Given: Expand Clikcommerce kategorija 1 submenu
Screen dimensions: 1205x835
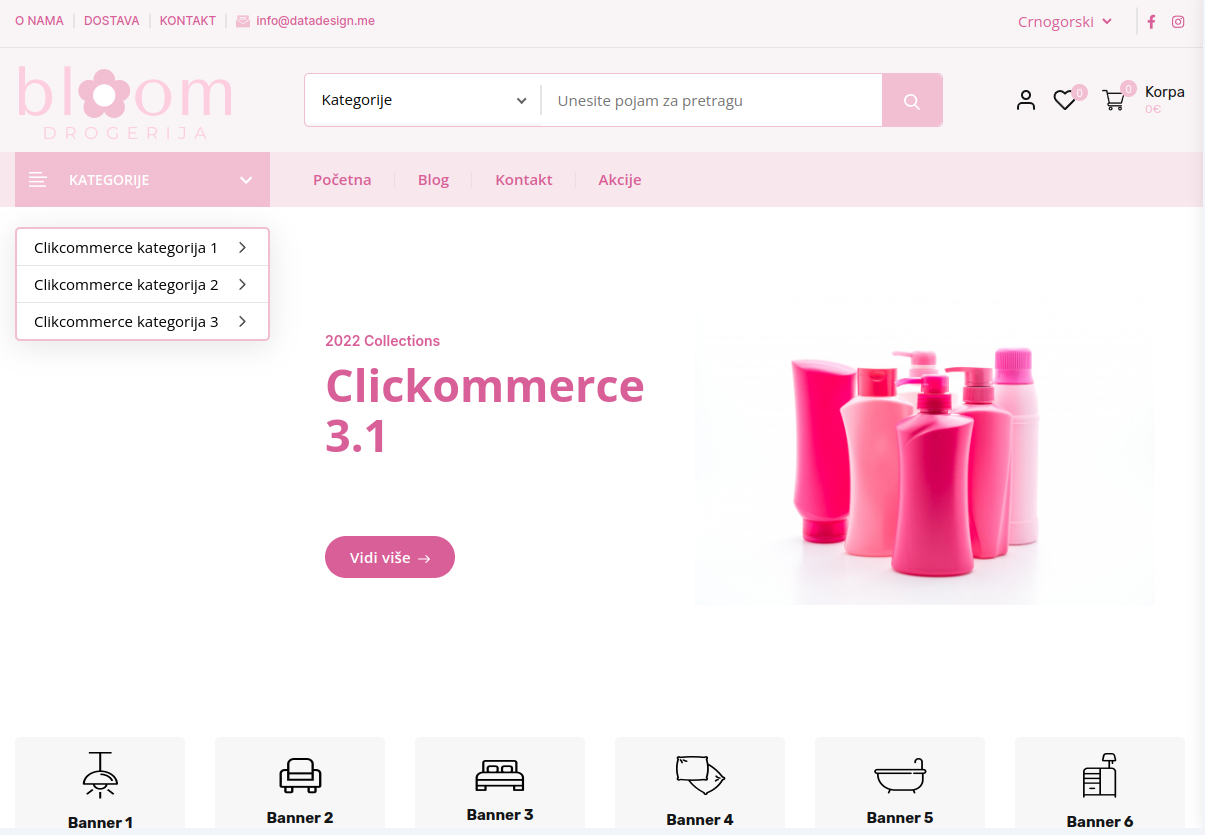Looking at the screenshot, I should coord(142,247).
